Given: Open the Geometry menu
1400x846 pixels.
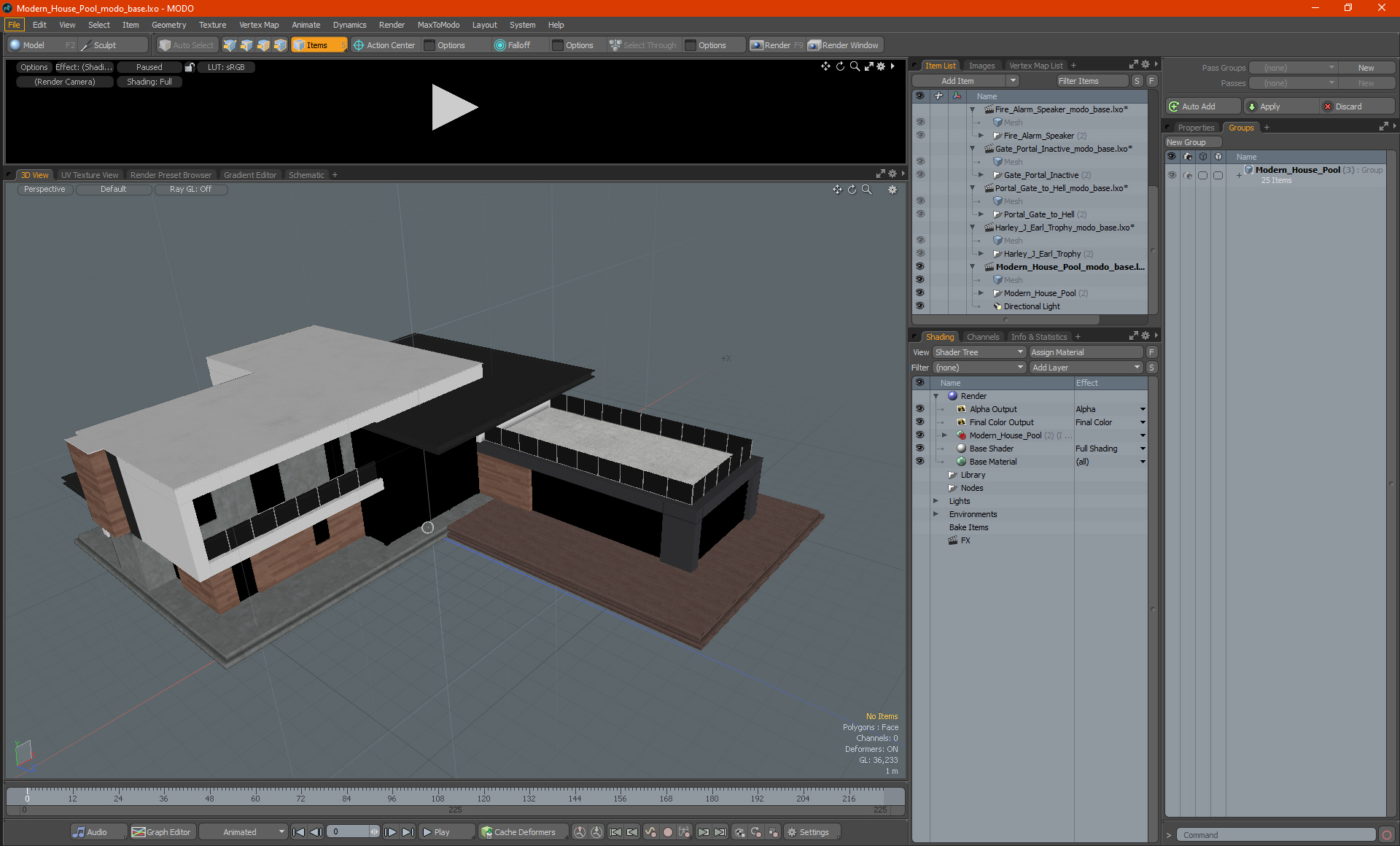Looking at the screenshot, I should (x=168, y=25).
